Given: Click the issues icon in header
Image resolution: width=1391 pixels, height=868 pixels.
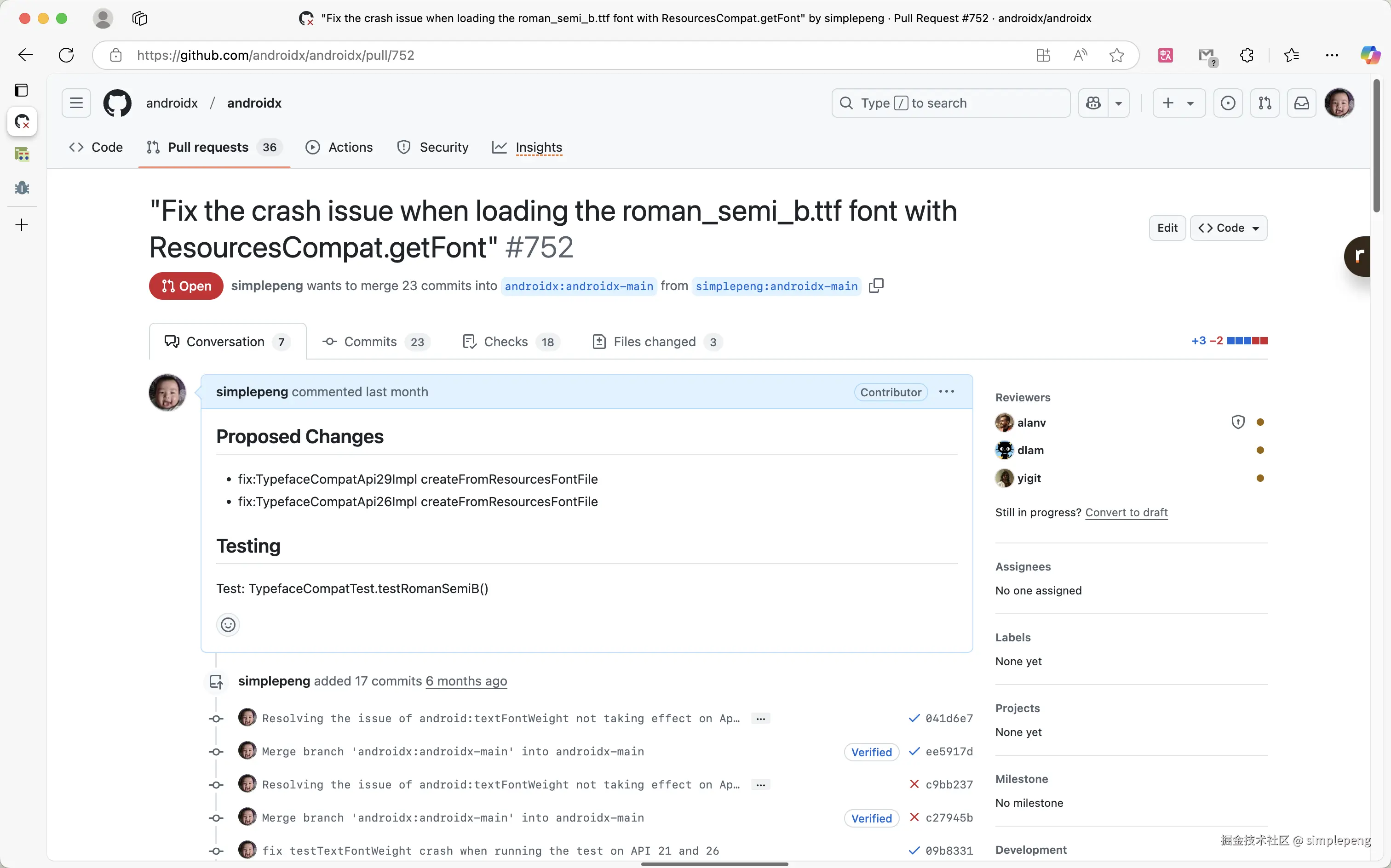Looking at the screenshot, I should 1227,103.
